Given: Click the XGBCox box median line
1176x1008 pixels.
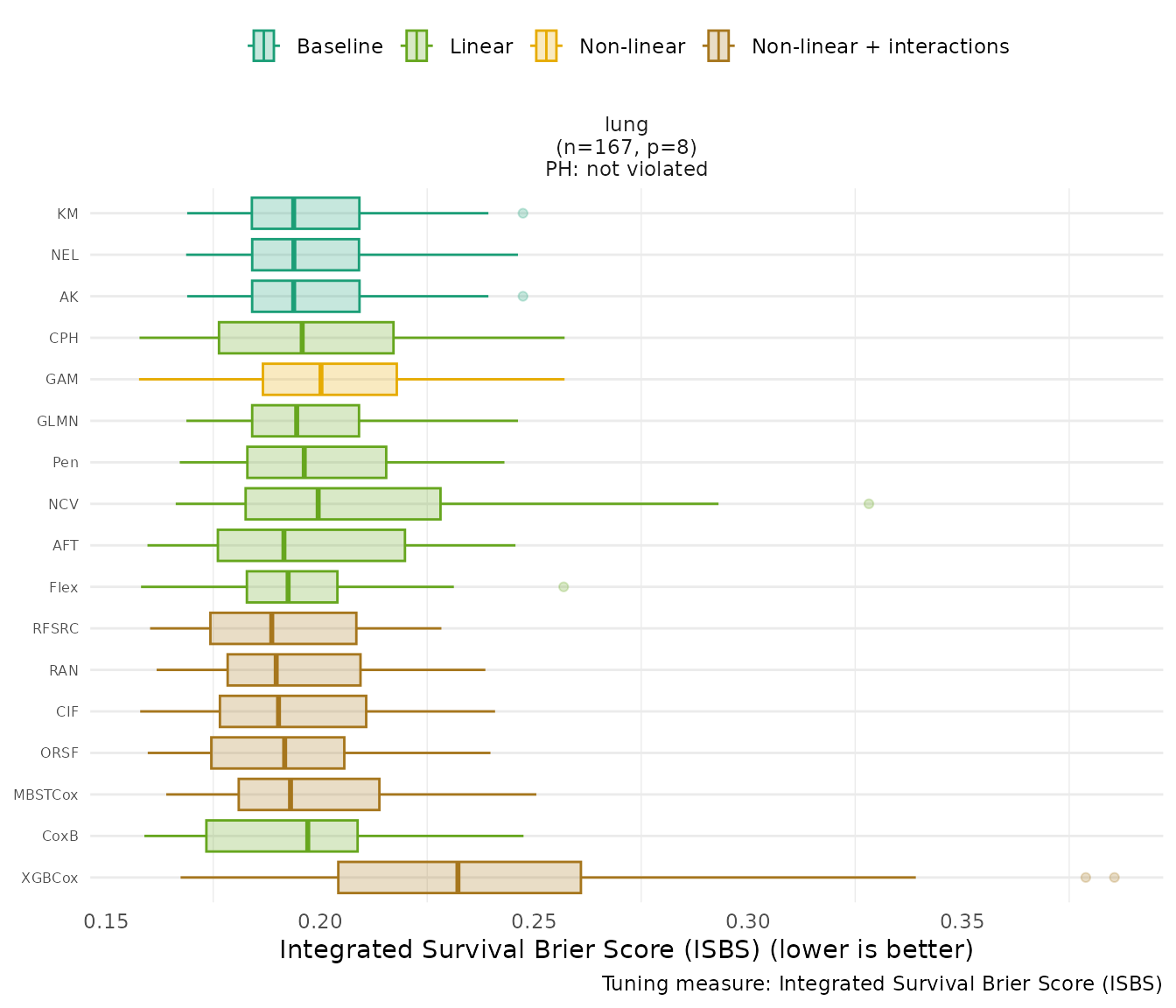Looking at the screenshot, I should pyautogui.click(x=458, y=878).
